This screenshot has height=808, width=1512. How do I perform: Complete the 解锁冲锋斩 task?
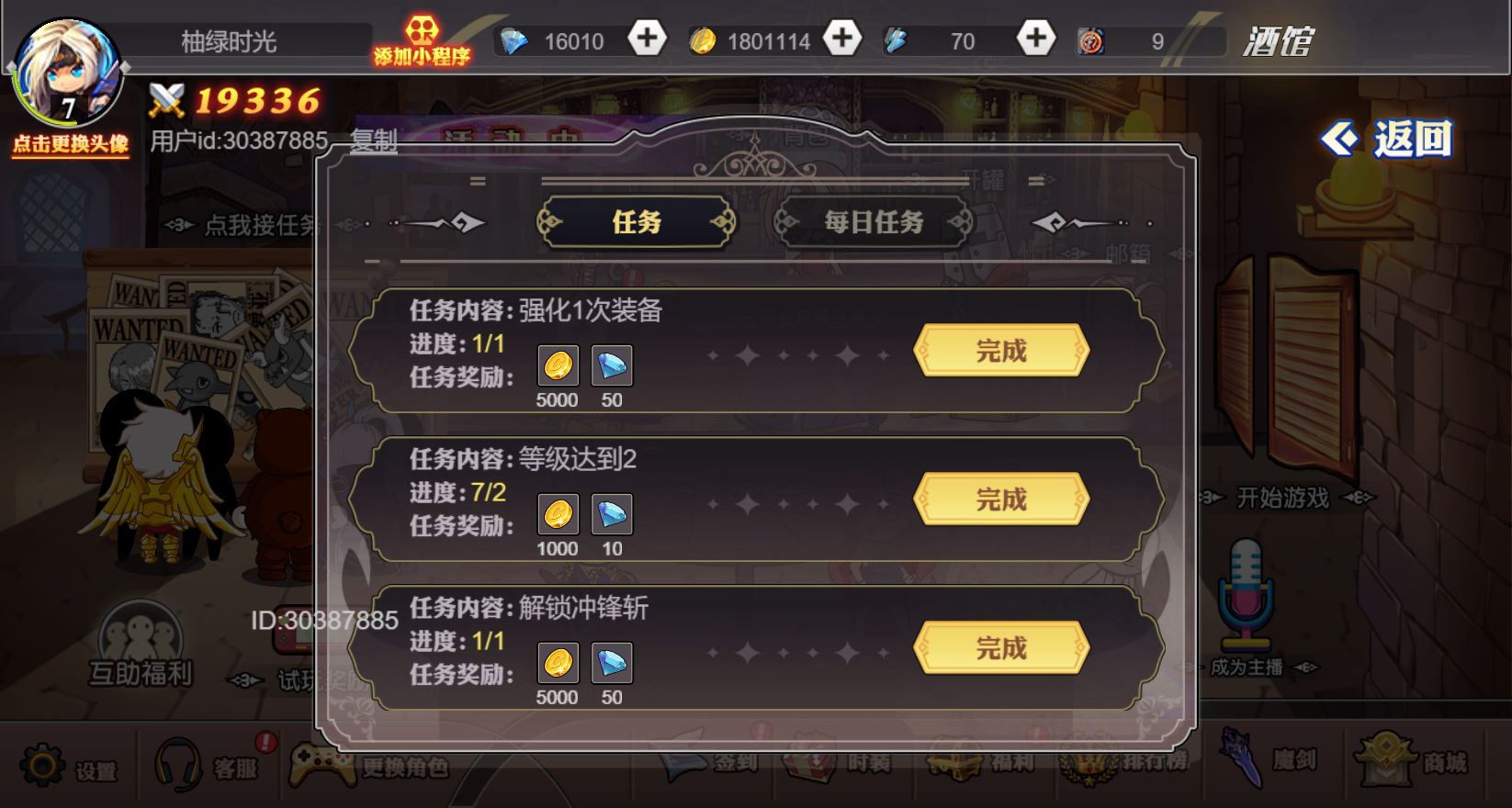[1001, 647]
